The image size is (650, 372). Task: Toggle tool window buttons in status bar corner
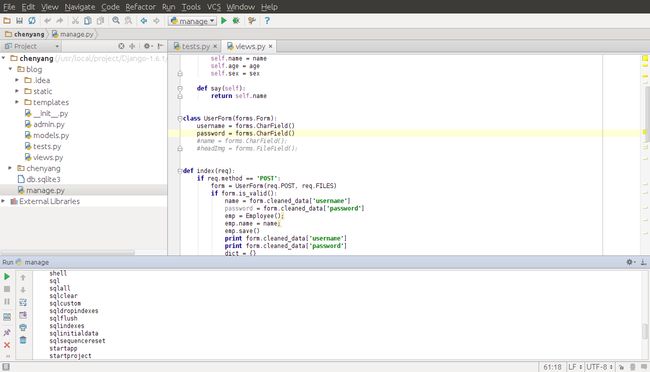[6, 367]
